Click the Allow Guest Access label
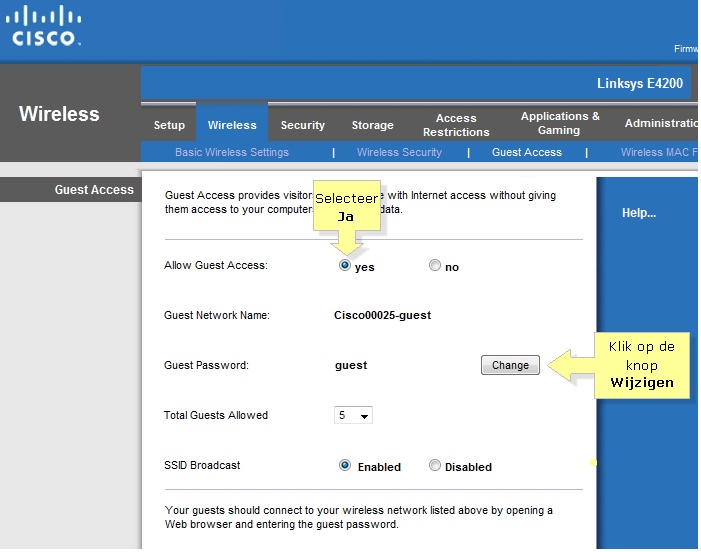The image size is (701, 552). click(215, 265)
